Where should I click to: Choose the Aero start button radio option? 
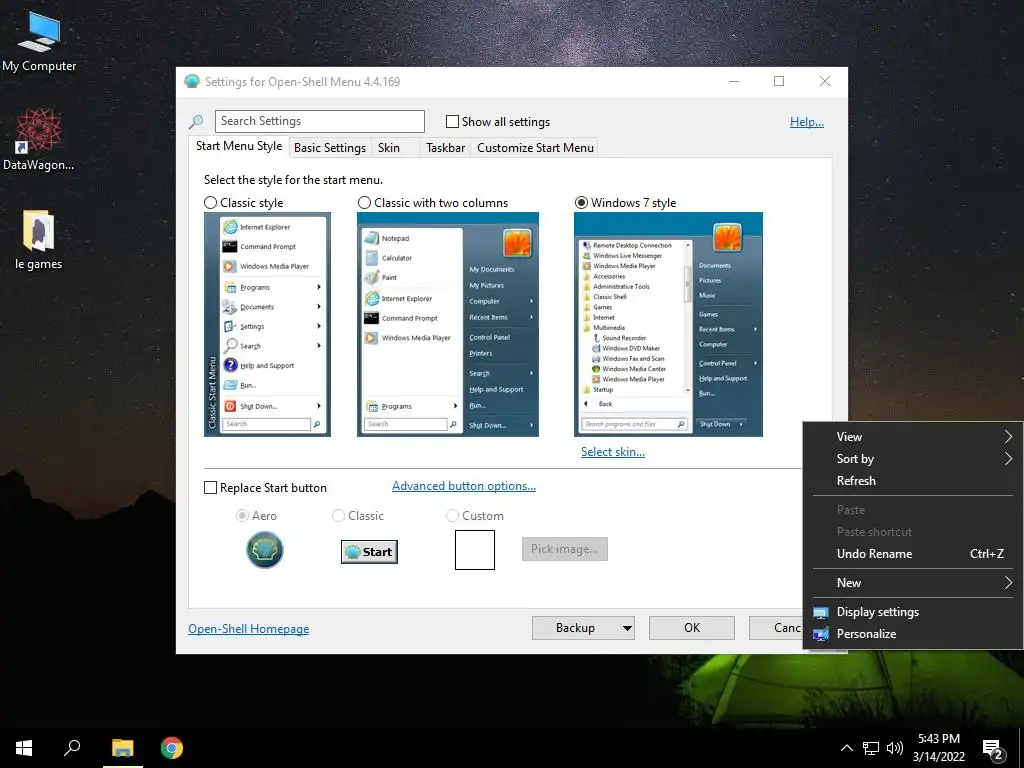click(242, 516)
